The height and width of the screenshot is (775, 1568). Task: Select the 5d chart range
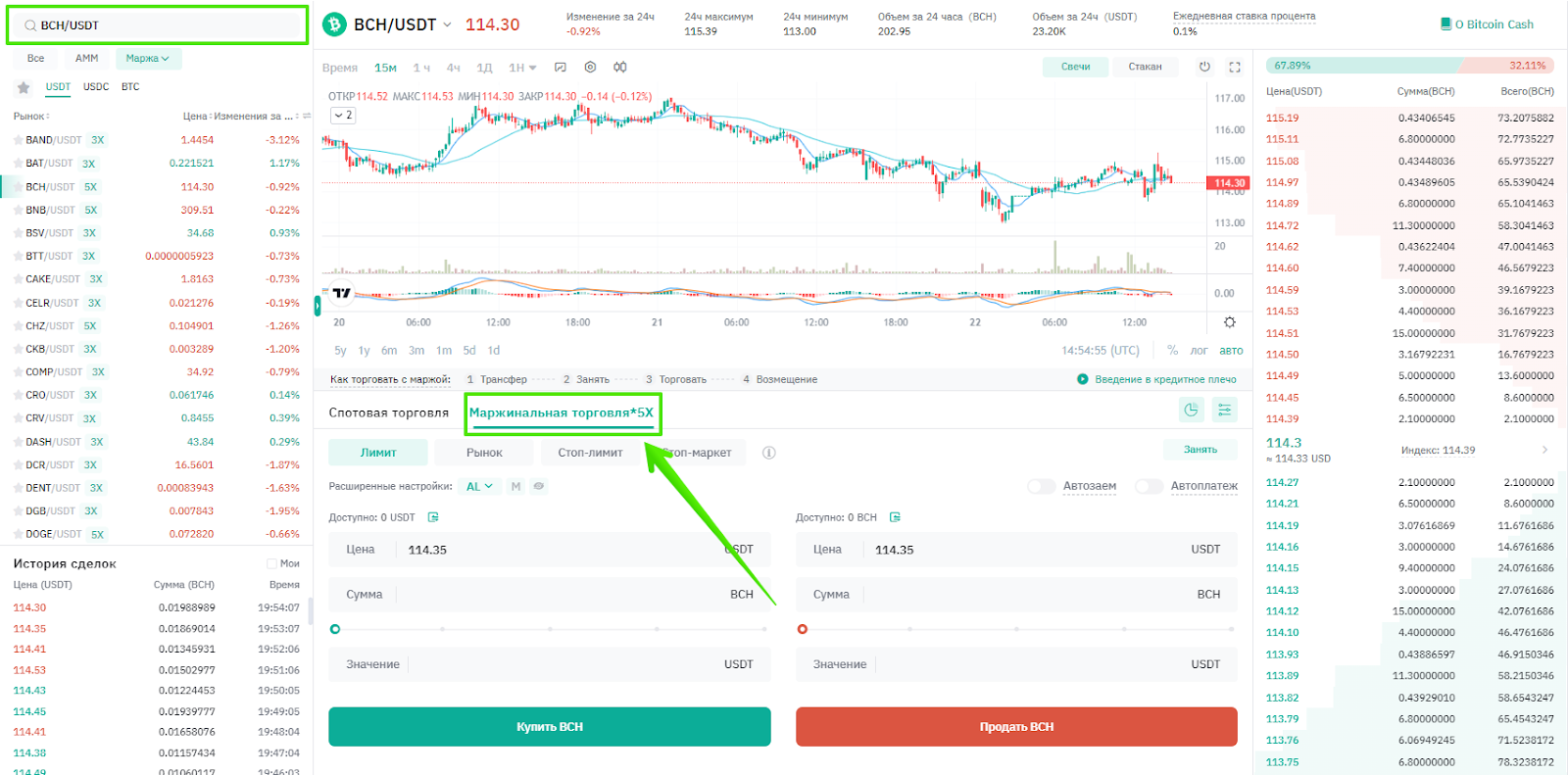tap(469, 350)
